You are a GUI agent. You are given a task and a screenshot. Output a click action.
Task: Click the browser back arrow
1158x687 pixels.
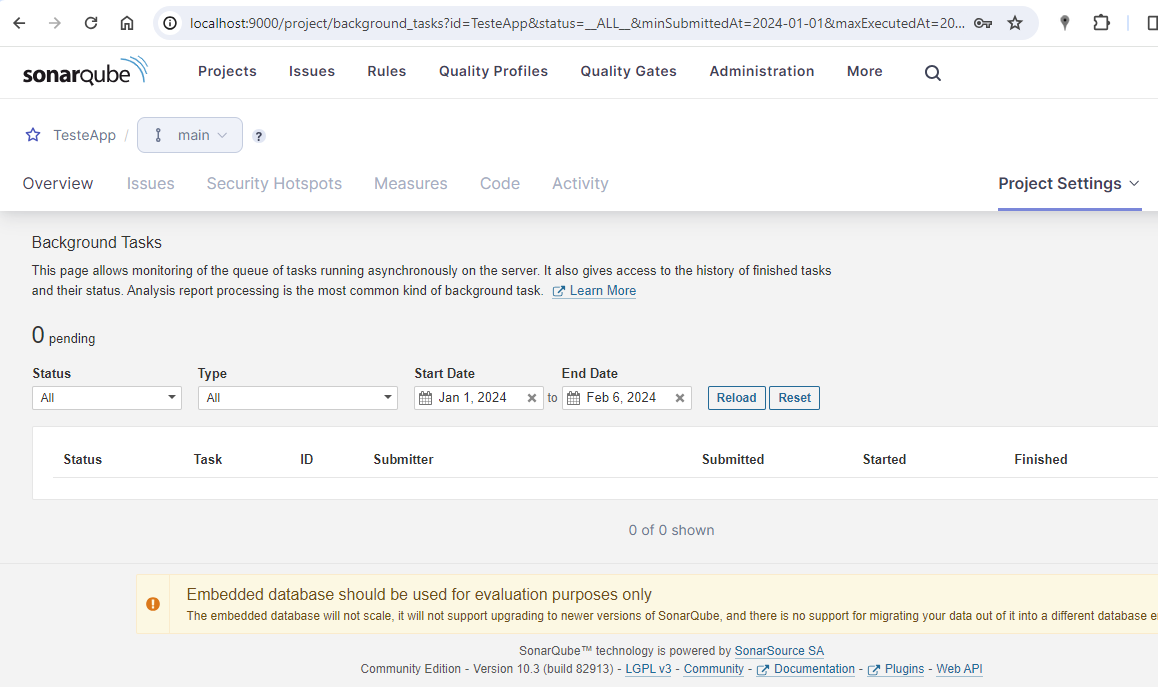pyautogui.click(x=19, y=23)
